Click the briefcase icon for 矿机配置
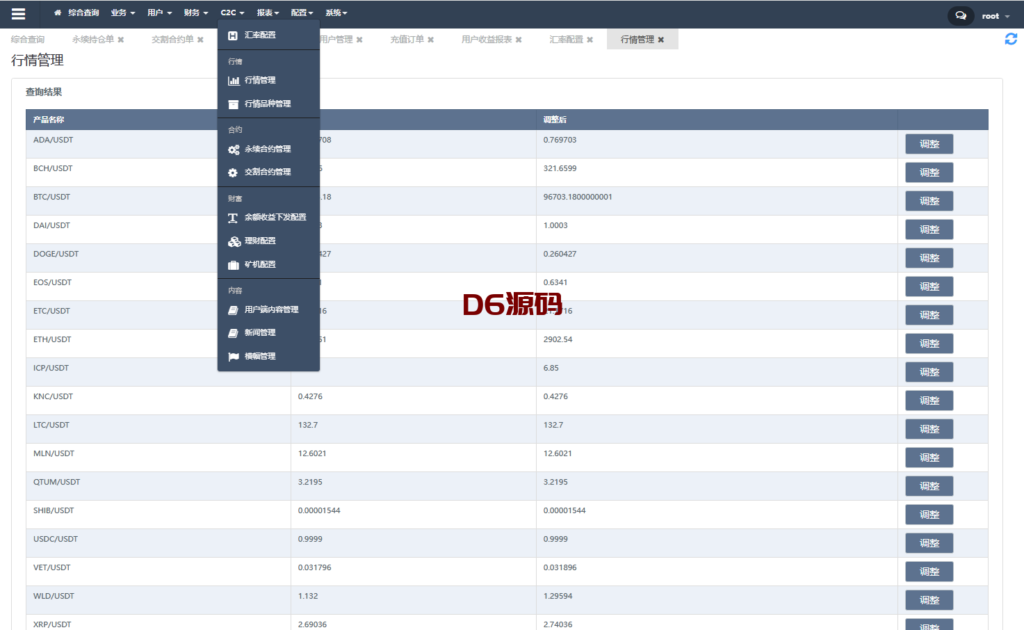 coord(233,265)
